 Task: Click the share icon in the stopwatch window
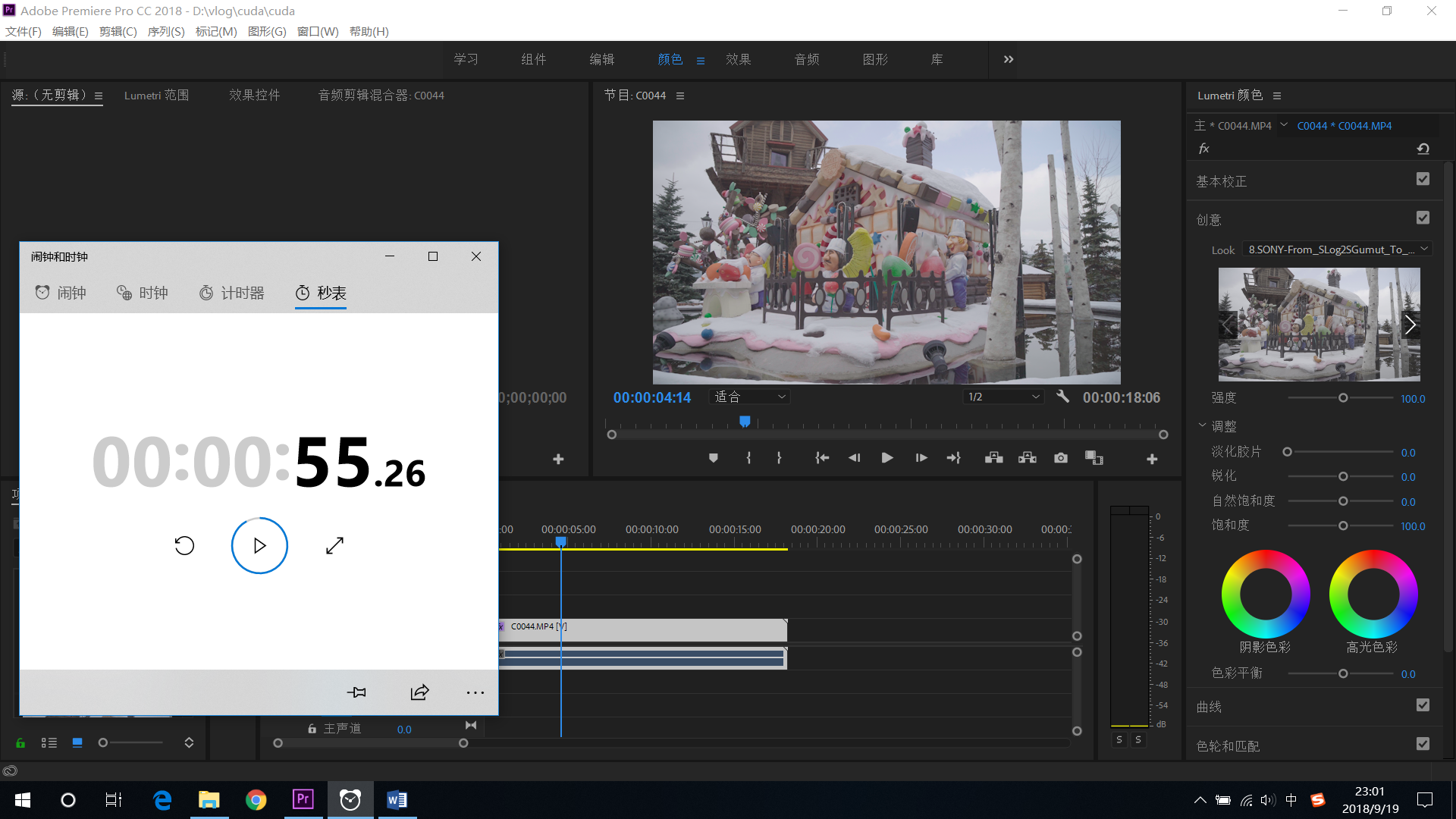[419, 692]
